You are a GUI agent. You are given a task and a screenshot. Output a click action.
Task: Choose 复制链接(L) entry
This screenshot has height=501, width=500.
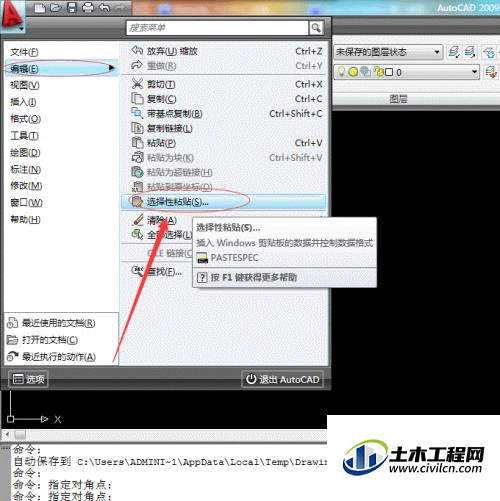pyautogui.click(x=223, y=128)
